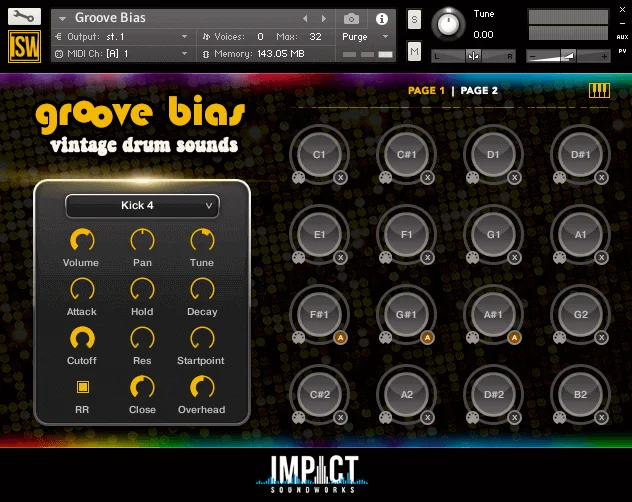Viewport: 632px width, 502px height.
Task: Toggle the Mute M button
Action: coord(414,51)
